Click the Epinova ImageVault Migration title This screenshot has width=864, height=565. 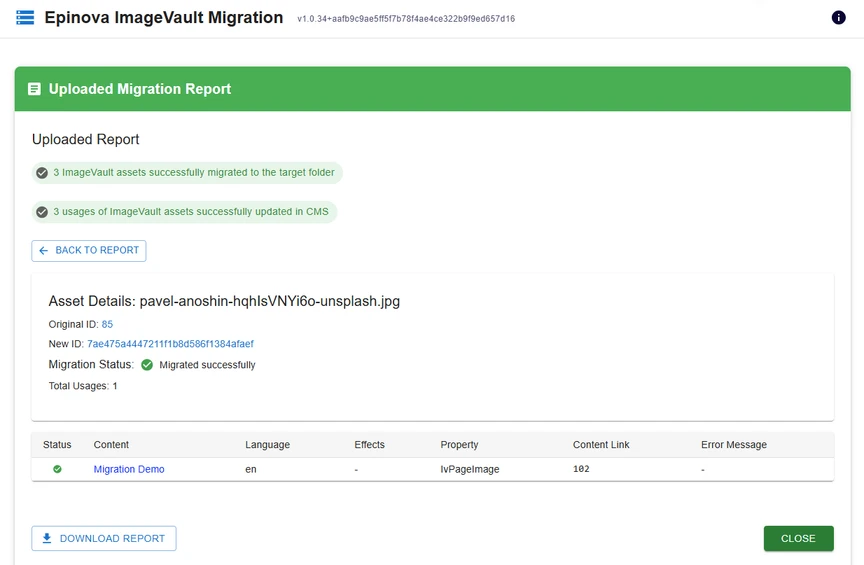[164, 18]
